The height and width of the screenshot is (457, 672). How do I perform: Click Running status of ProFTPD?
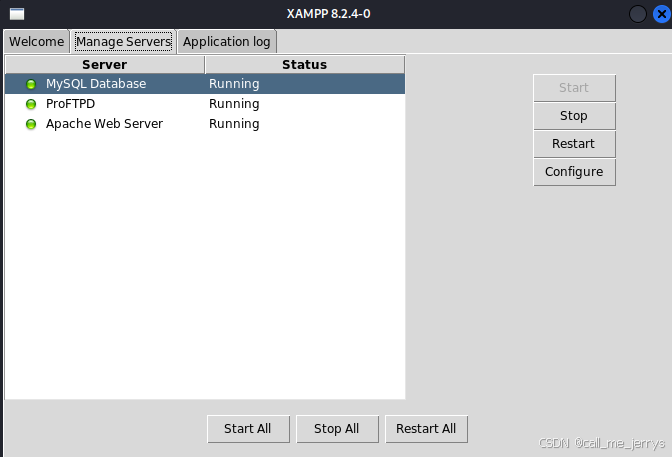234,104
